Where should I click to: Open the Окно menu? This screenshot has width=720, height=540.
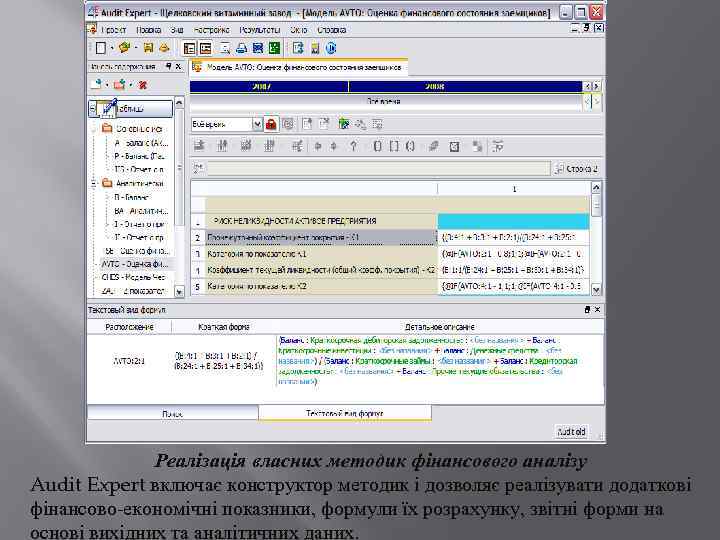tap(298, 30)
